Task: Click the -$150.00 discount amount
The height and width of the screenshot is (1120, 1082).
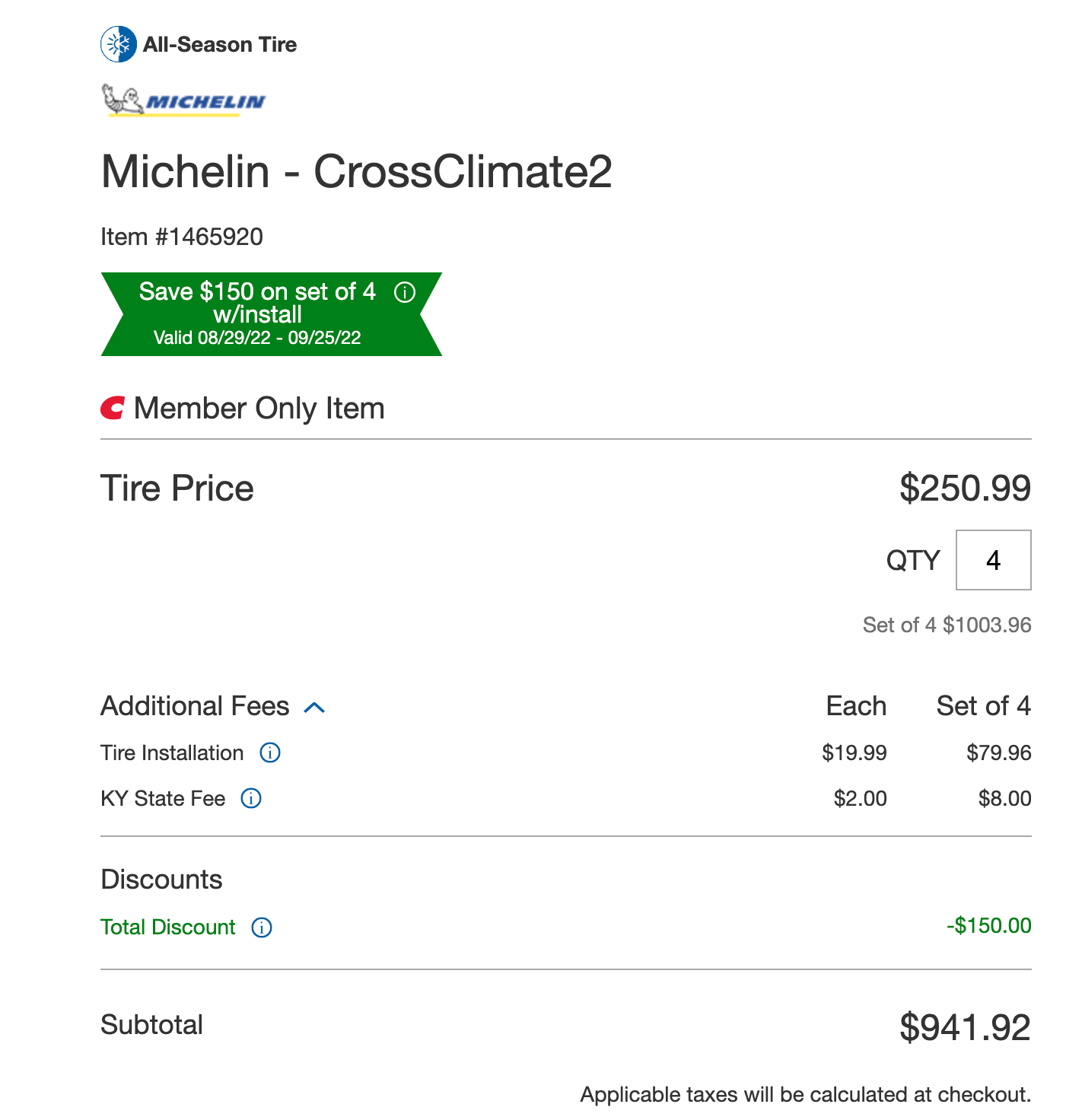Action: (989, 925)
